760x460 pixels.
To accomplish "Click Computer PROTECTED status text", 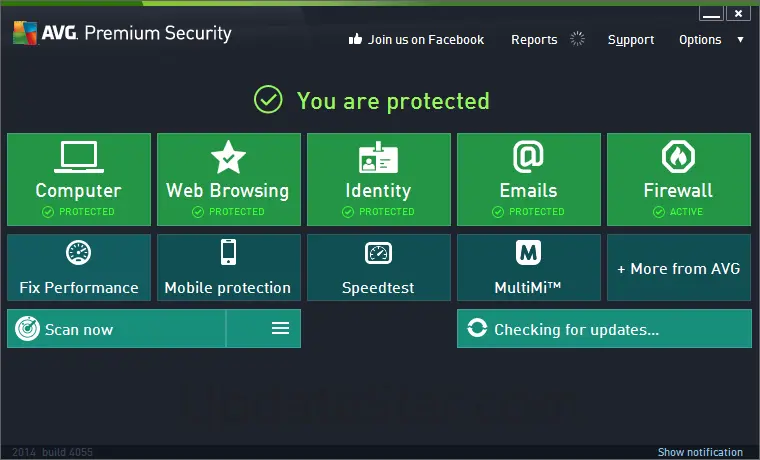I will pos(87,212).
